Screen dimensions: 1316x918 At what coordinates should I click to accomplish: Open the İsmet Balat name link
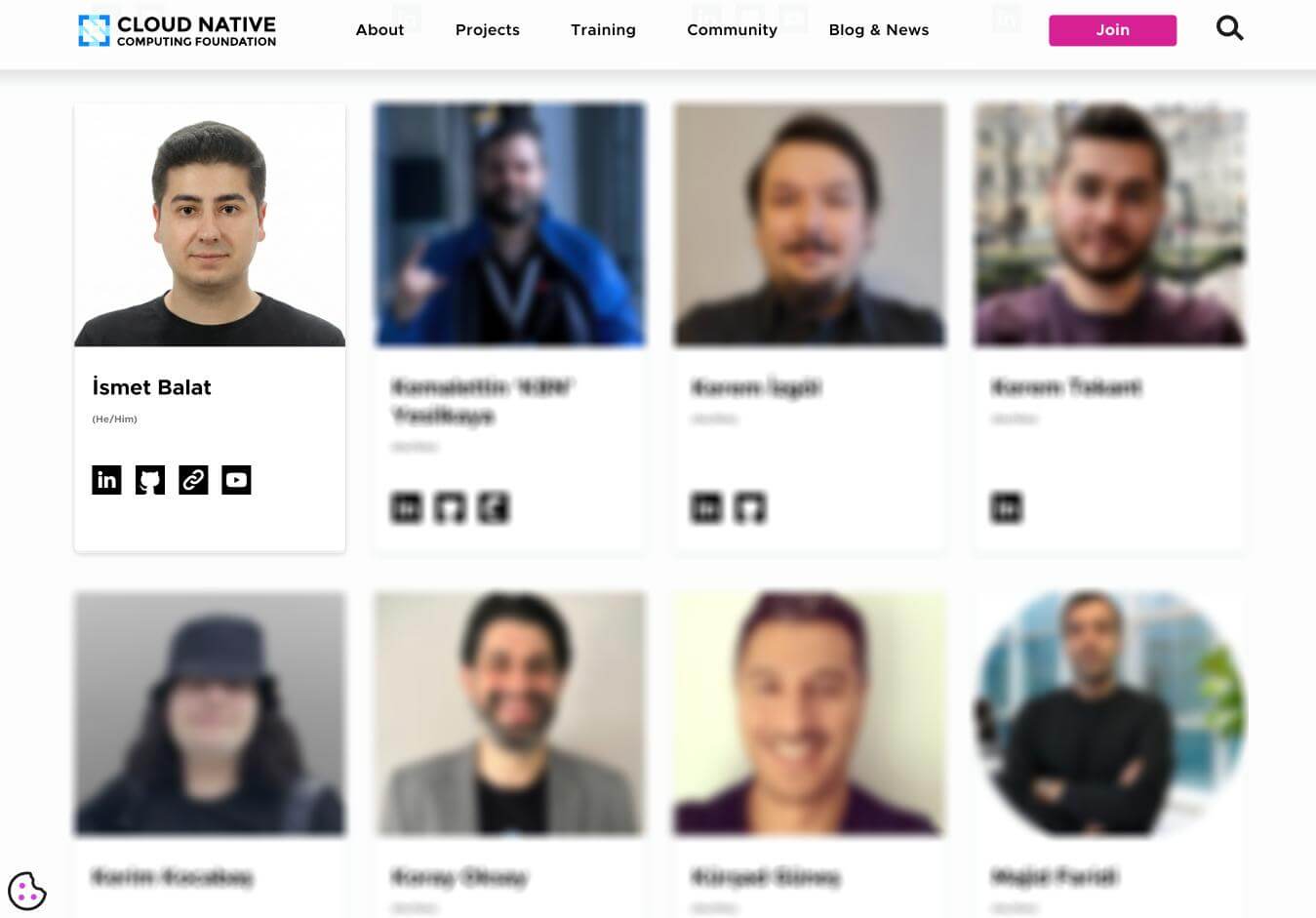(151, 387)
